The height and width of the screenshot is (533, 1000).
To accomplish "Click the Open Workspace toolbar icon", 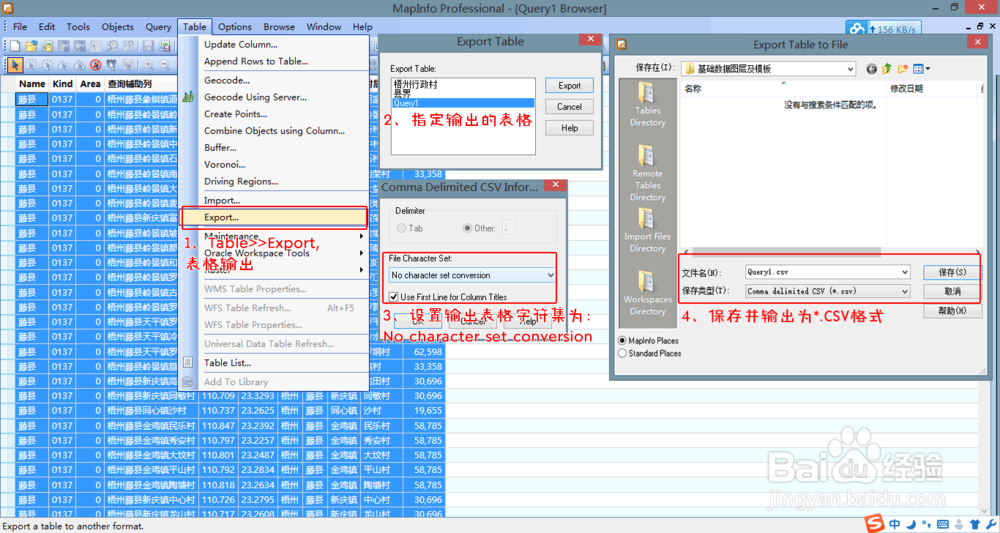I will [x=47, y=46].
